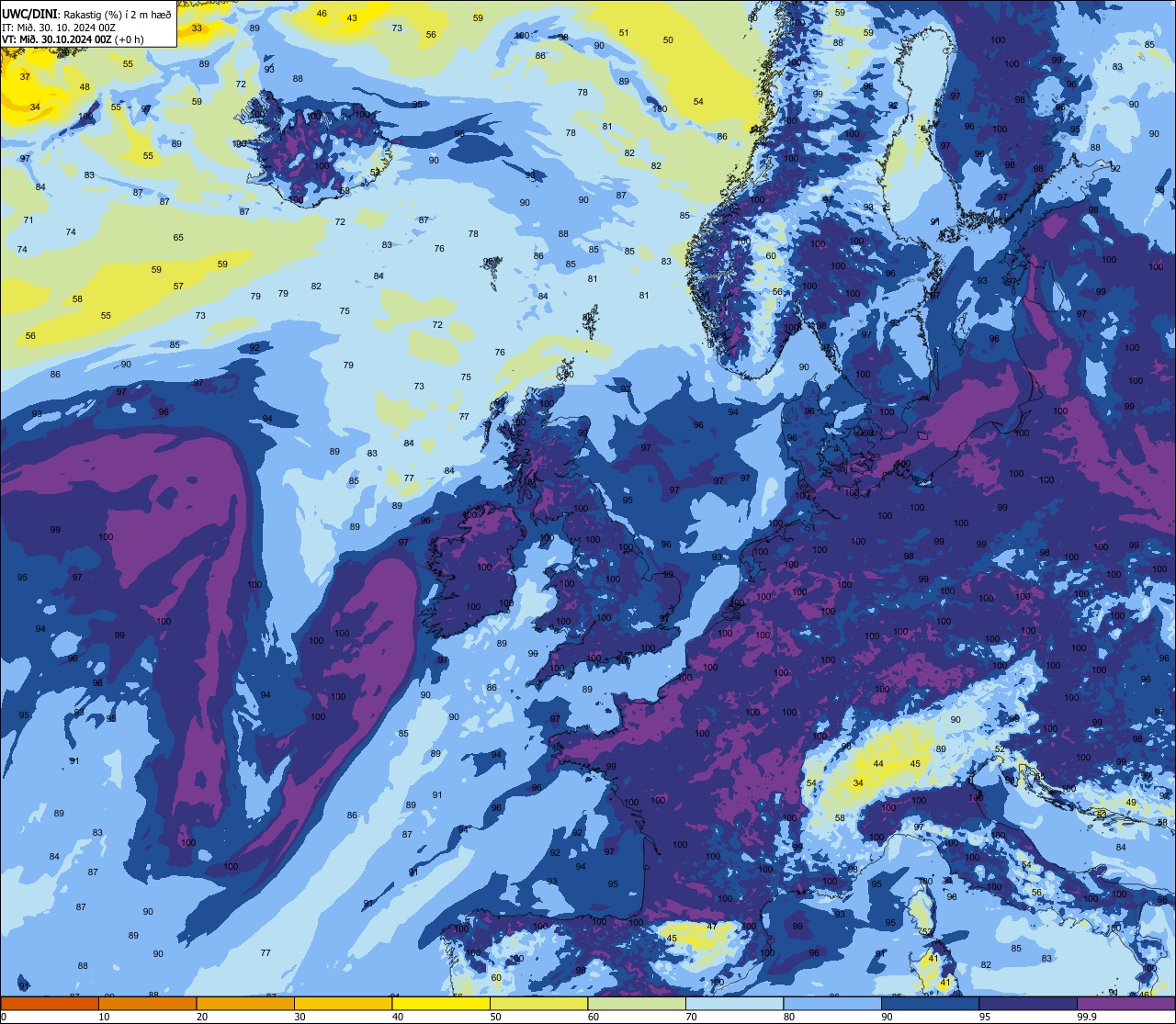Image resolution: width=1176 pixels, height=1024 pixels.
Task: Click the 10–20 % orange legend swatch
Action: coord(147,1003)
